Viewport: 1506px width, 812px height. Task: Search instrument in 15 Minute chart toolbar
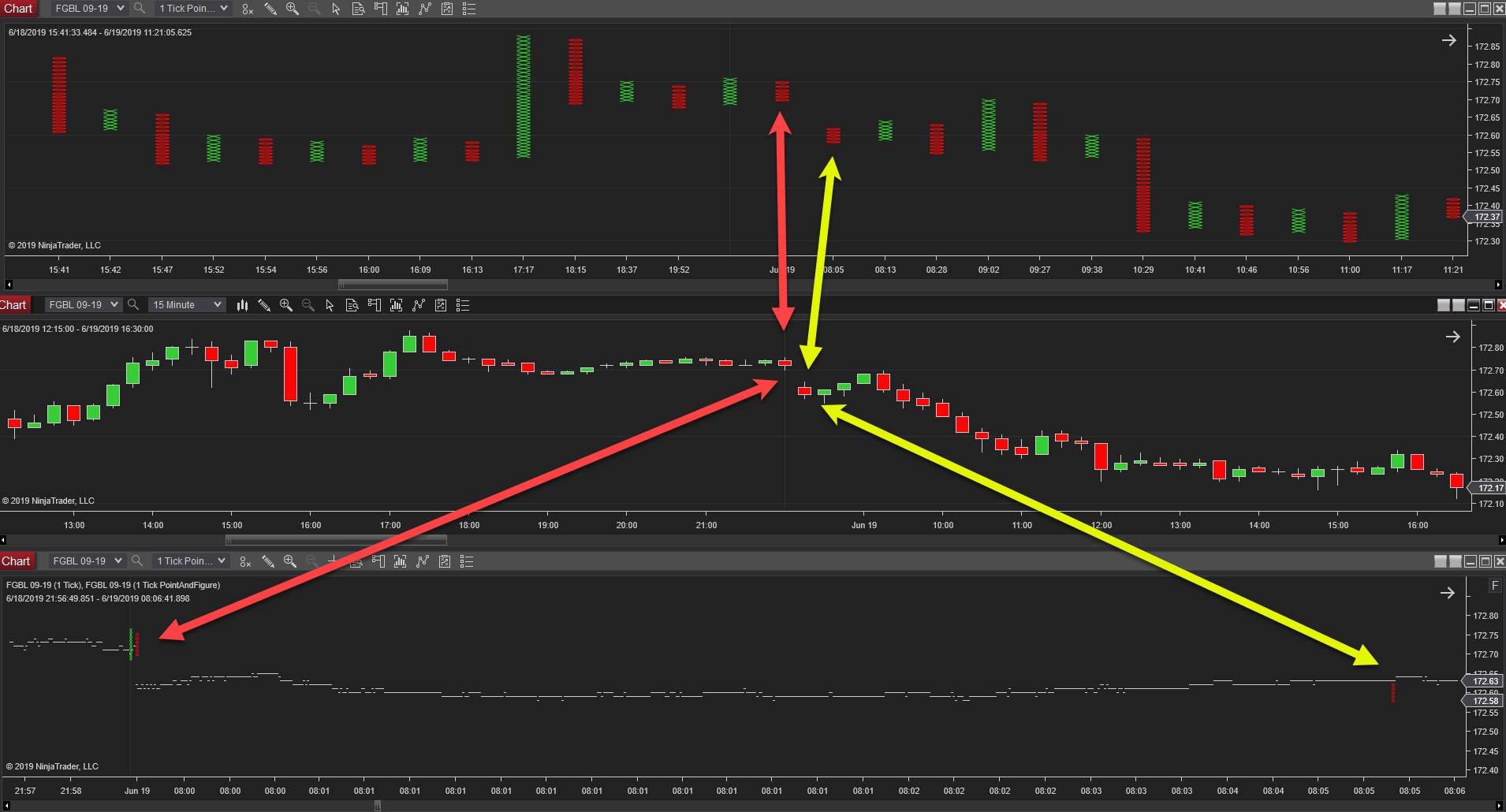click(133, 305)
